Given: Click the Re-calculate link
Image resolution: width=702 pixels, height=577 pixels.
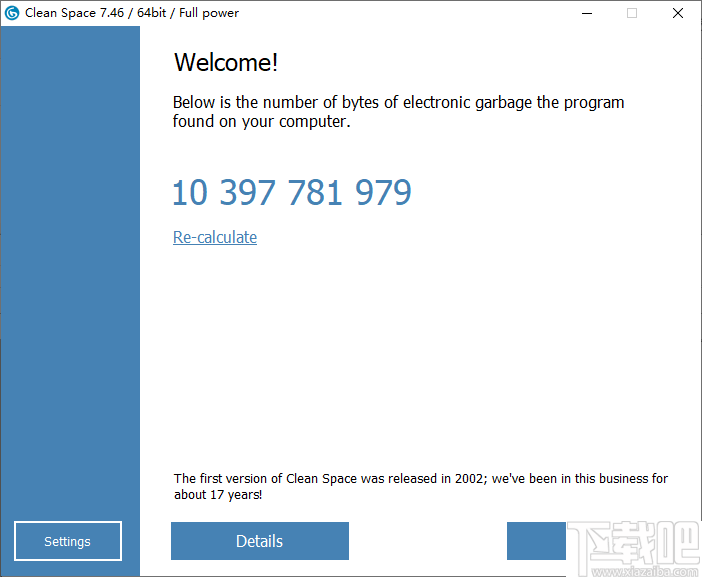Looking at the screenshot, I should [215, 237].
